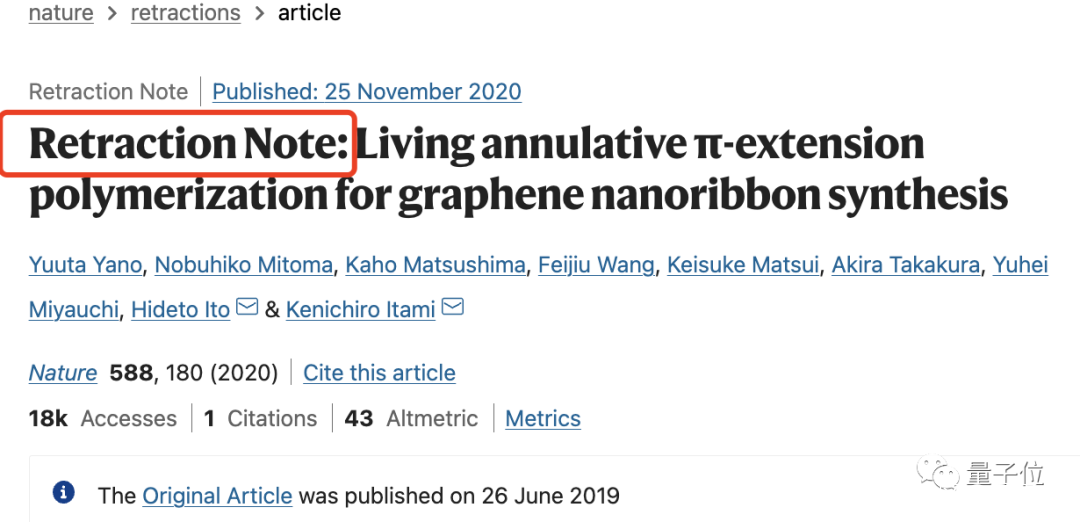Click Cite this article
This screenshot has height=522, width=1080.
point(379,373)
